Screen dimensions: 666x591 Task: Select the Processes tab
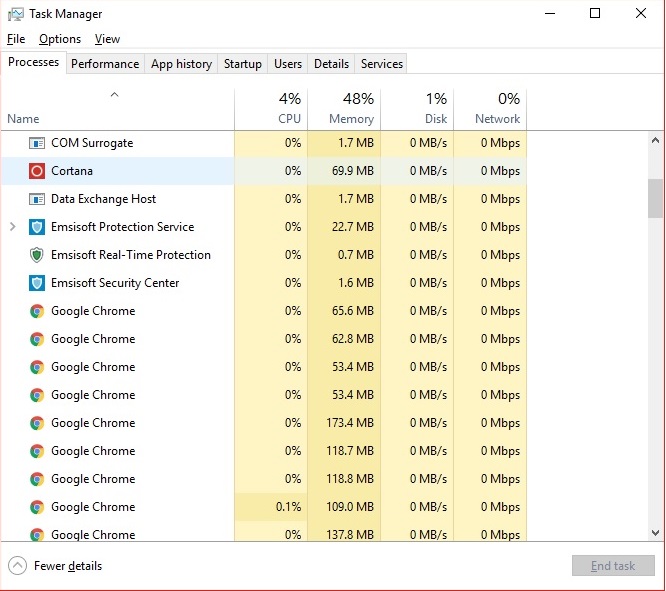pyautogui.click(x=34, y=62)
